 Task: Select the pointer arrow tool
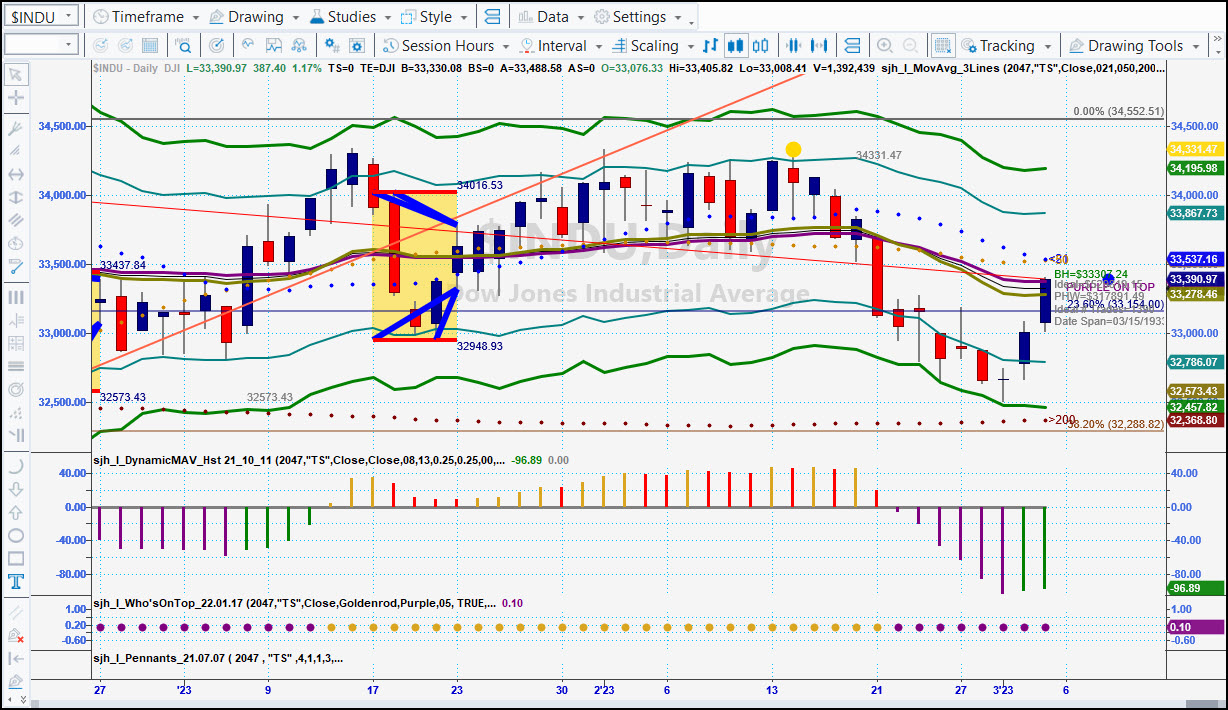click(16, 74)
